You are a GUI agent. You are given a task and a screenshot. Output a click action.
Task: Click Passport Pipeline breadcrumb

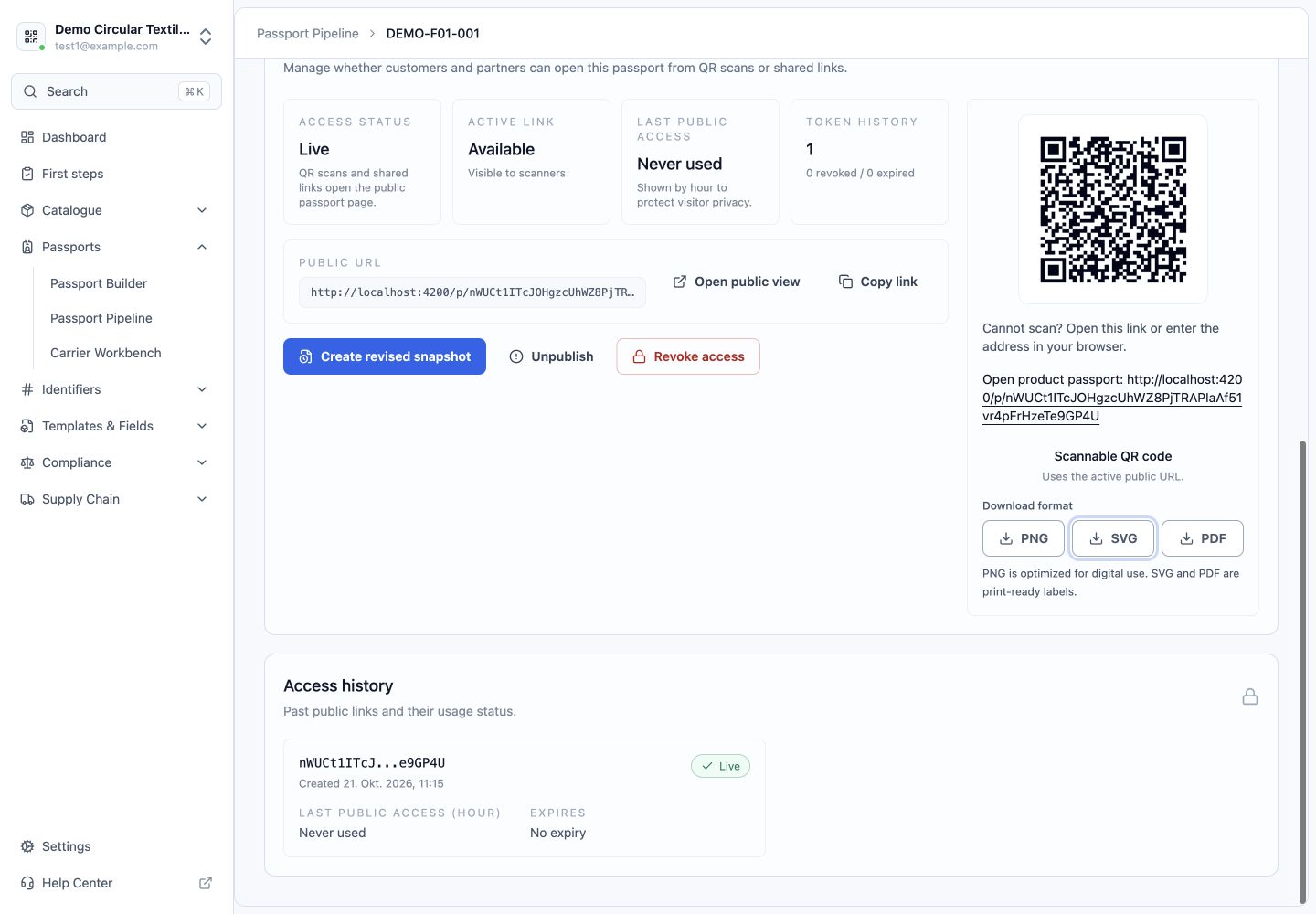(x=308, y=33)
